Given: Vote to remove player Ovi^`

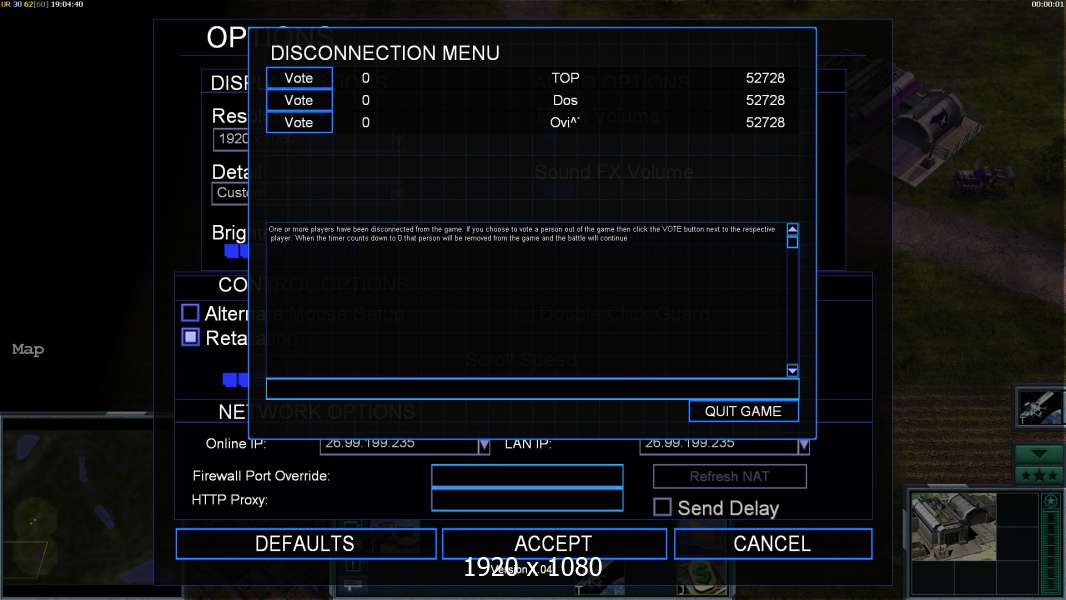Looking at the screenshot, I should pos(299,122).
